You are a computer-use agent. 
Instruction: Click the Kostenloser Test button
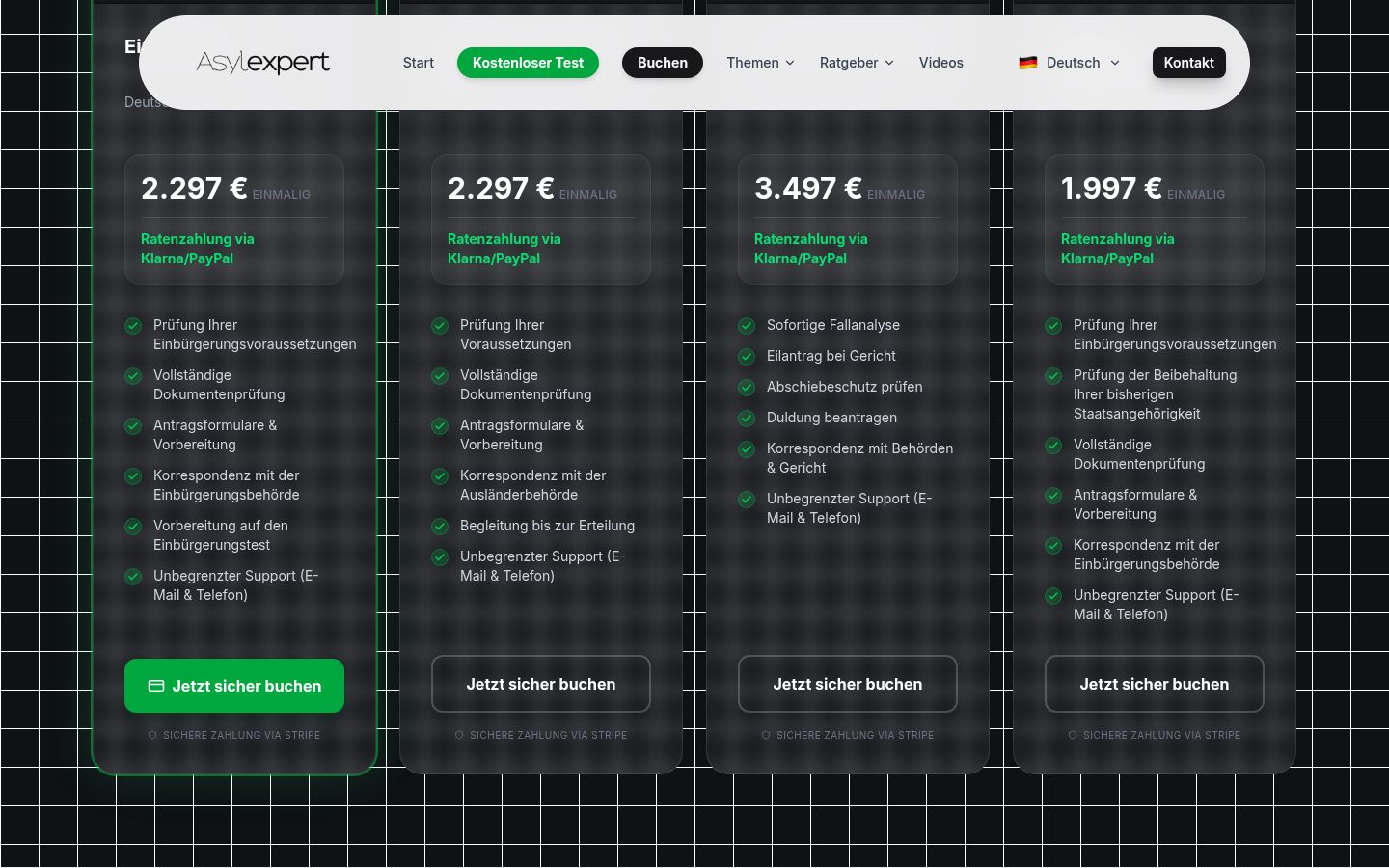pyautogui.click(x=528, y=63)
